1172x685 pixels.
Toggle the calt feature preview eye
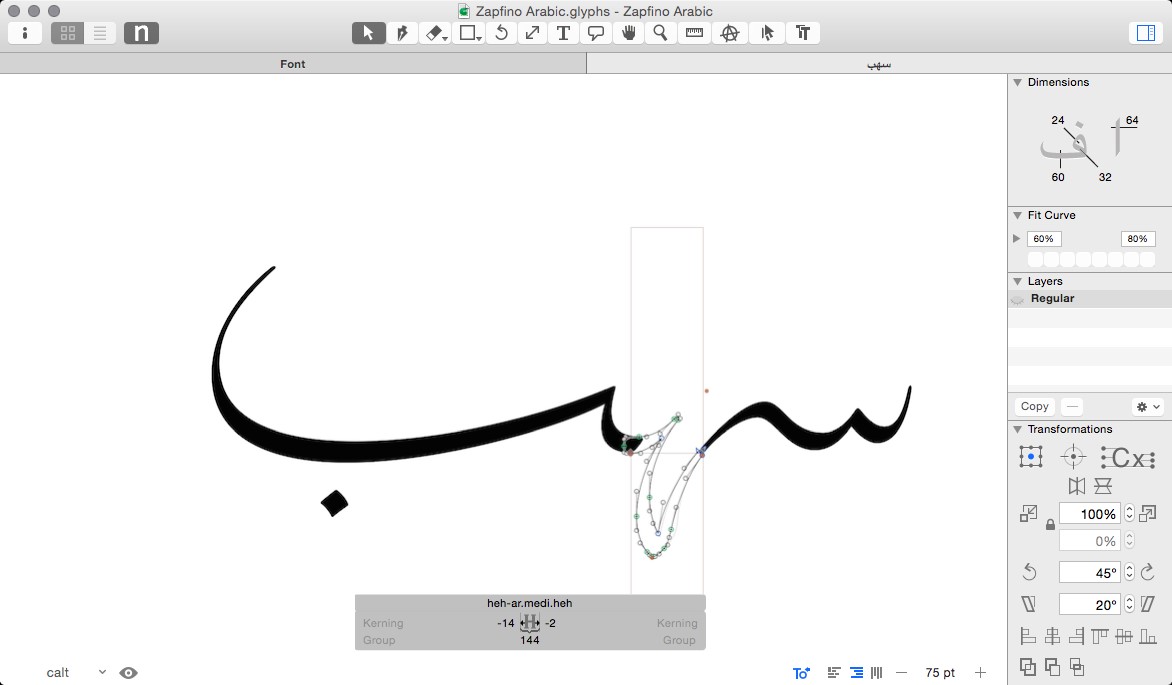[128, 672]
